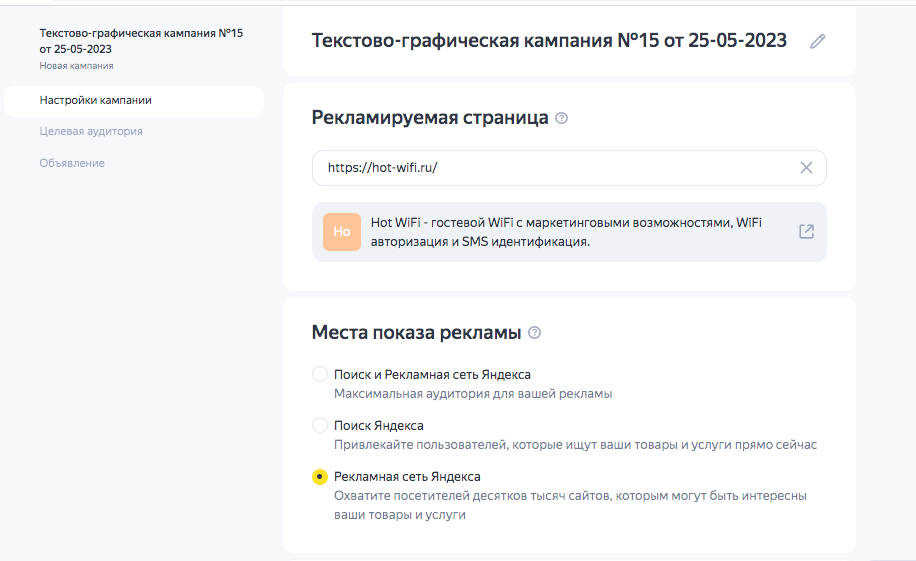Viewport: 916px width, 561px height.
Task: Select Рекламная сеть Яндекса radio option
Action: click(320, 476)
